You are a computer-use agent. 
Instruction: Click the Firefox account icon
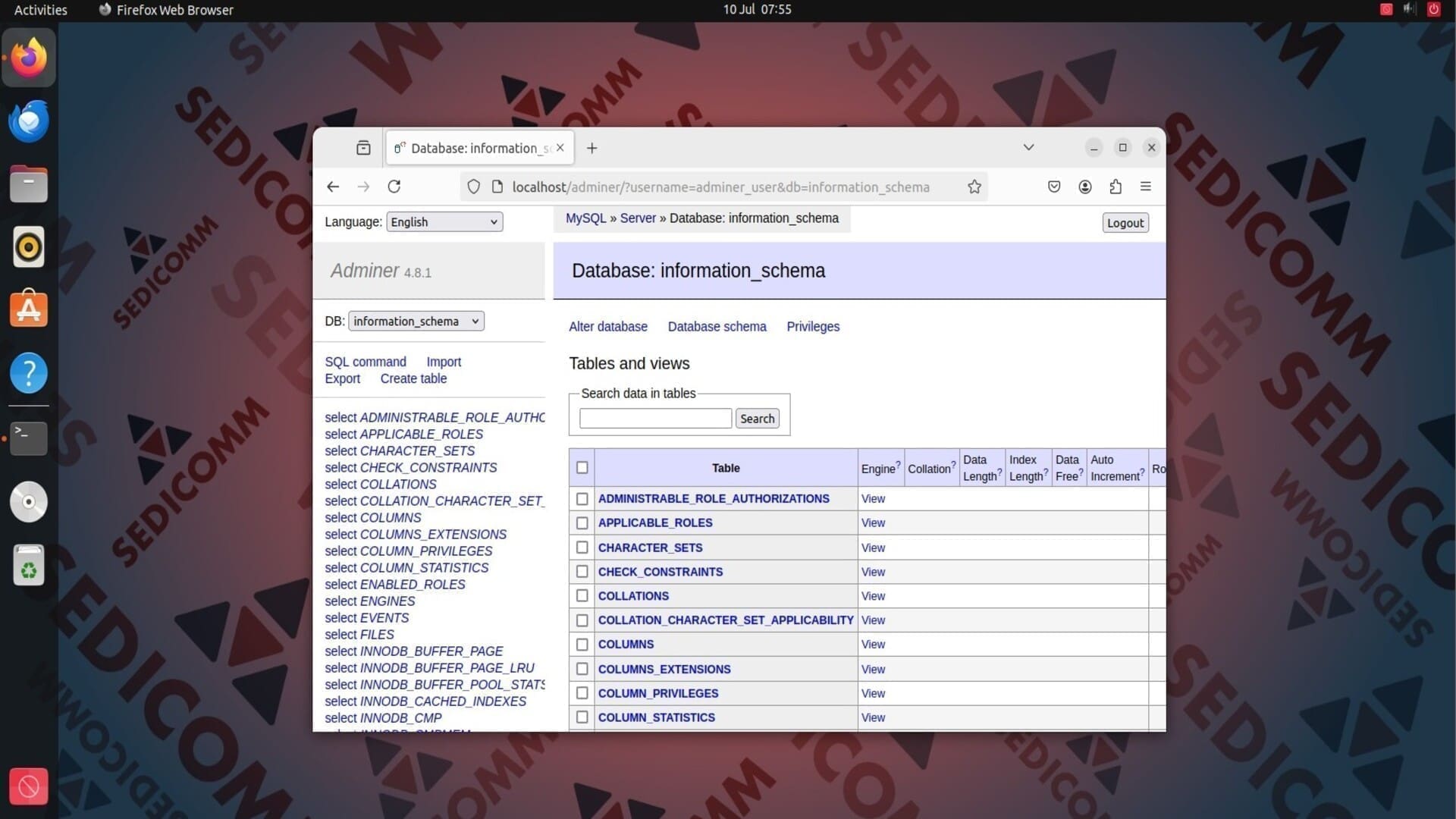tap(1085, 187)
